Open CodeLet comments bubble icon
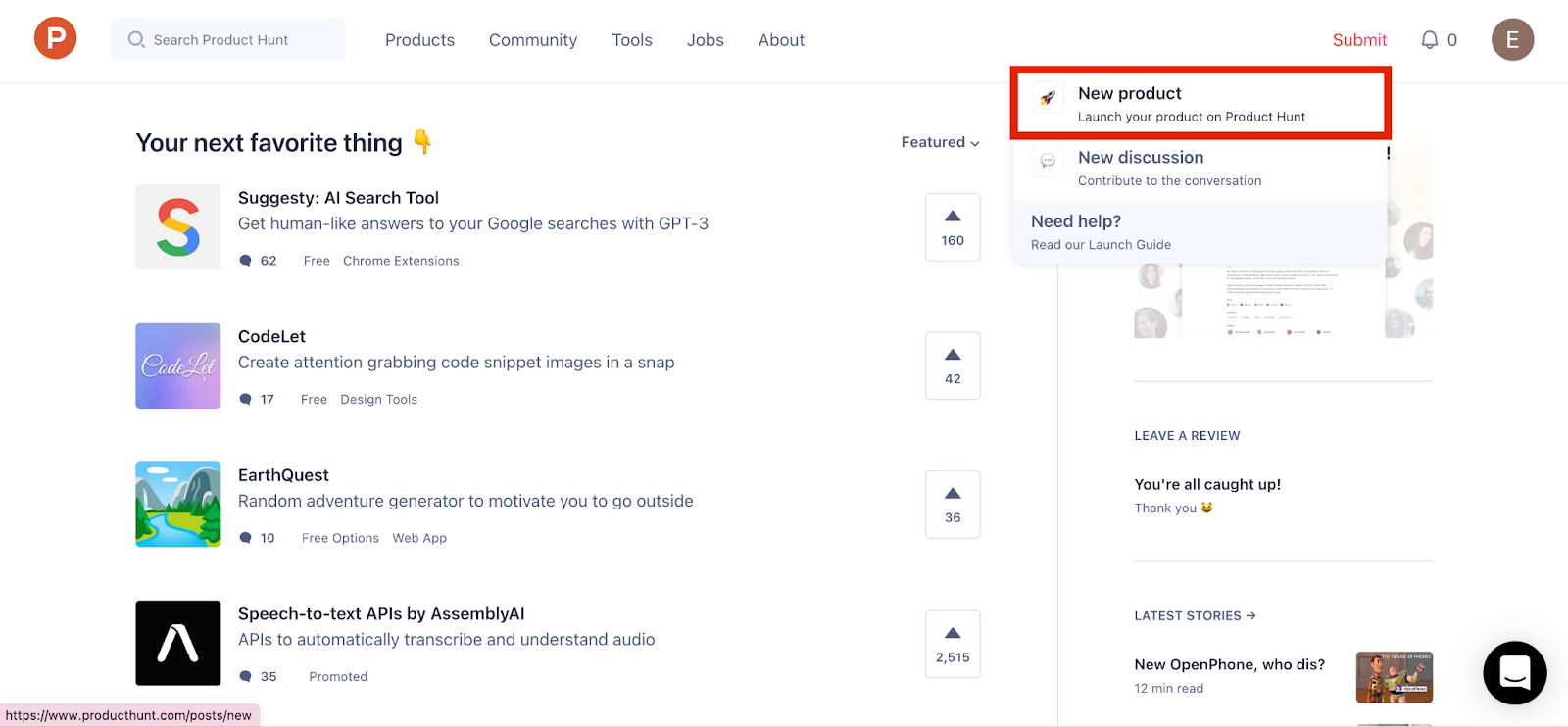1568x727 pixels. [x=245, y=400]
